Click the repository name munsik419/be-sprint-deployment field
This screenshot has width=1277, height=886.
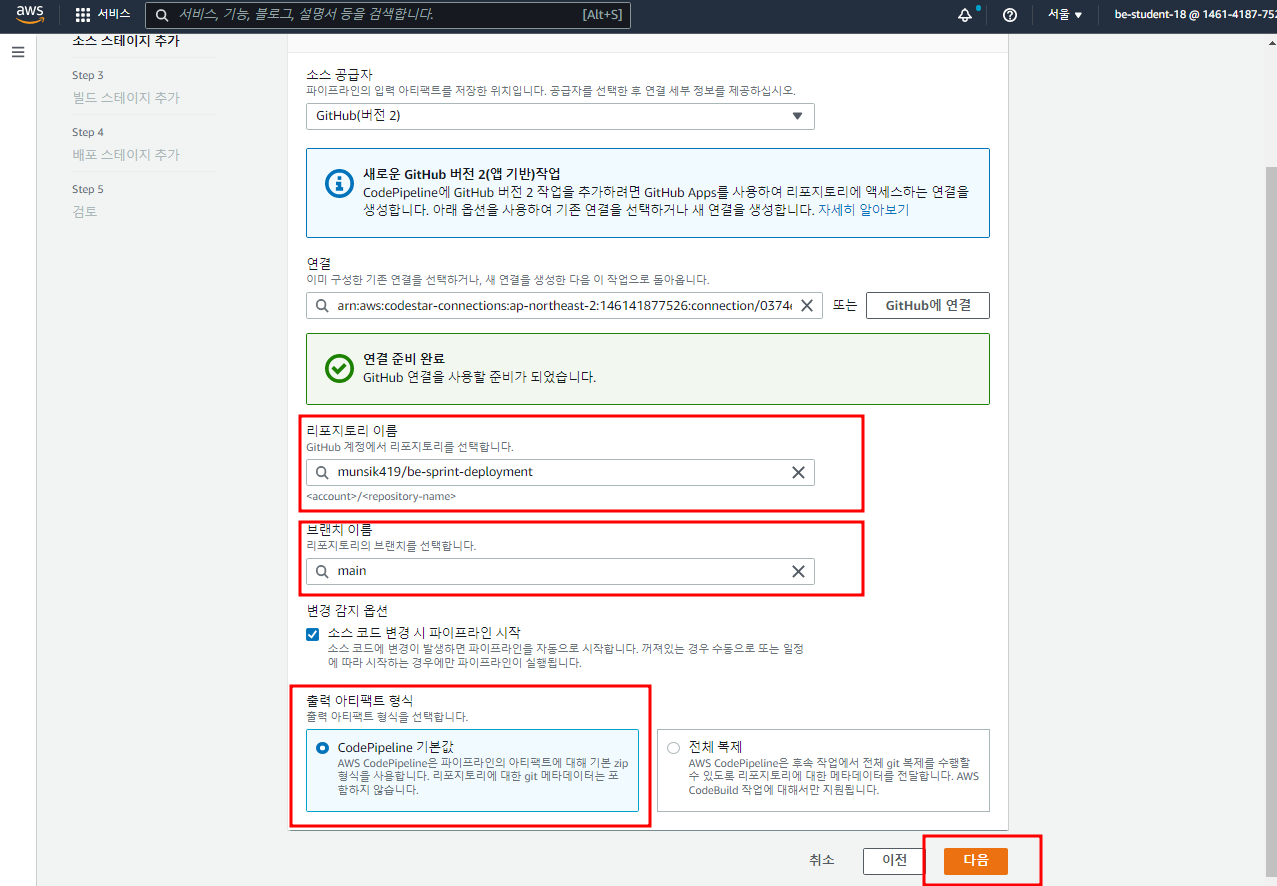click(x=560, y=472)
